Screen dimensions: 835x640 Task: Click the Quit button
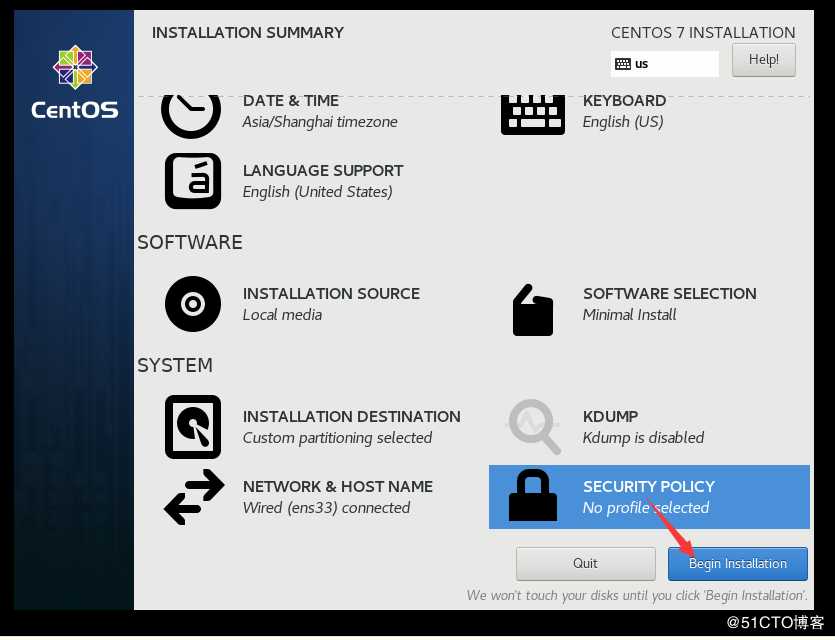(x=585, y=564)
